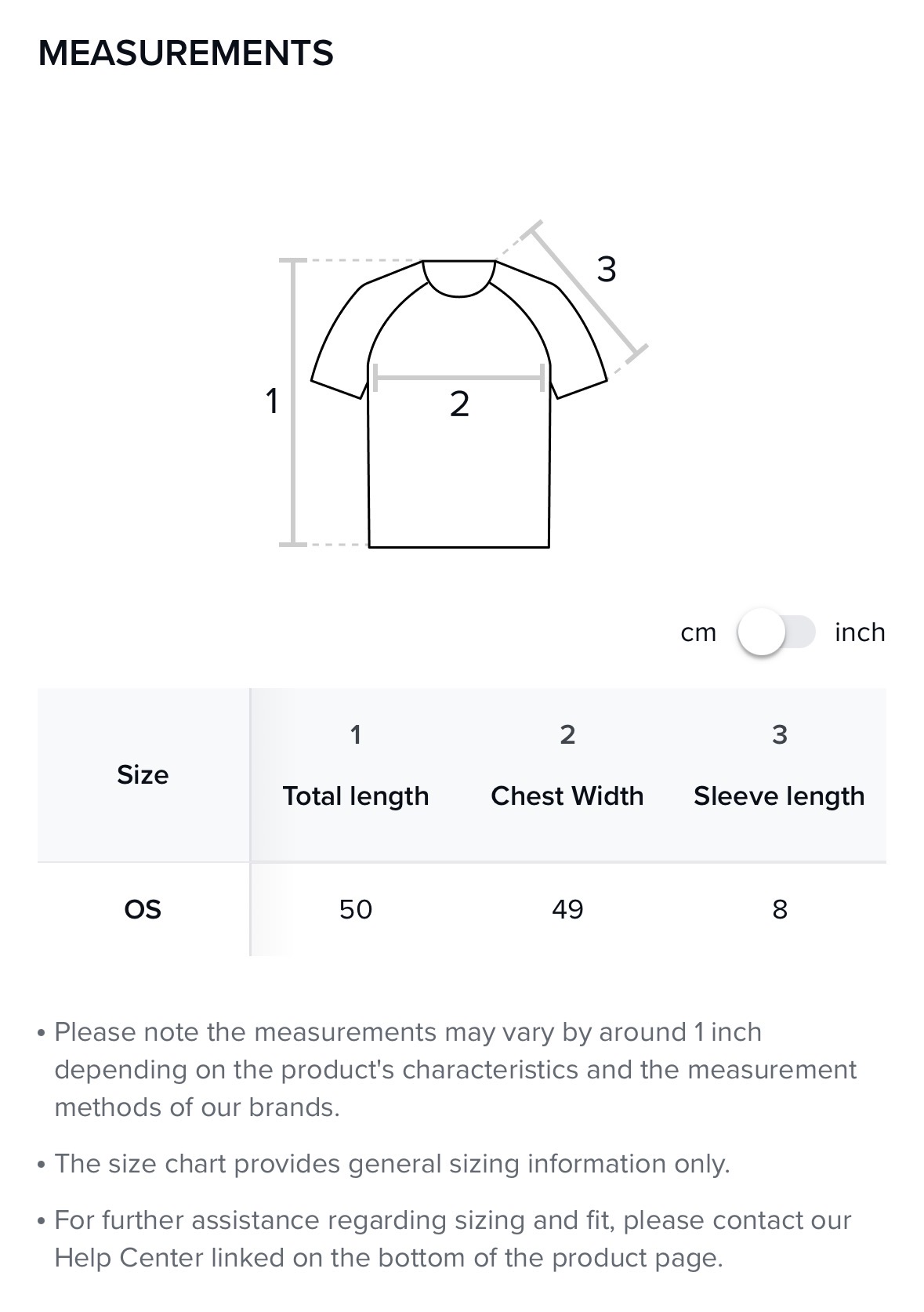The image size is (924, 1312).
Task: Click number 2 on shirt diagram
Action: tap(459, 404)
